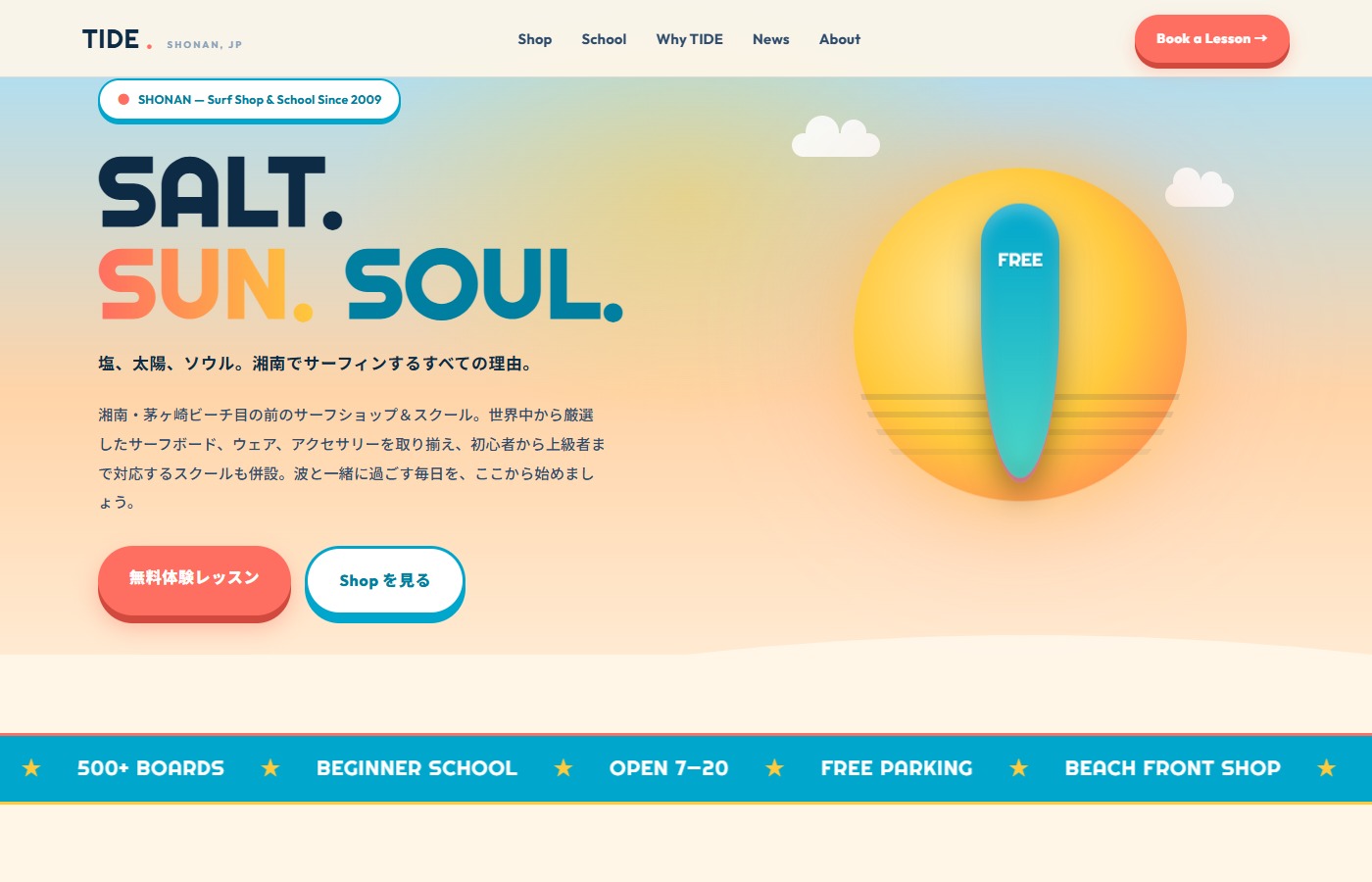Open the Shop navigation link
The width and height of the screenshot is (1372, 882).
click(x=535, y=39)
